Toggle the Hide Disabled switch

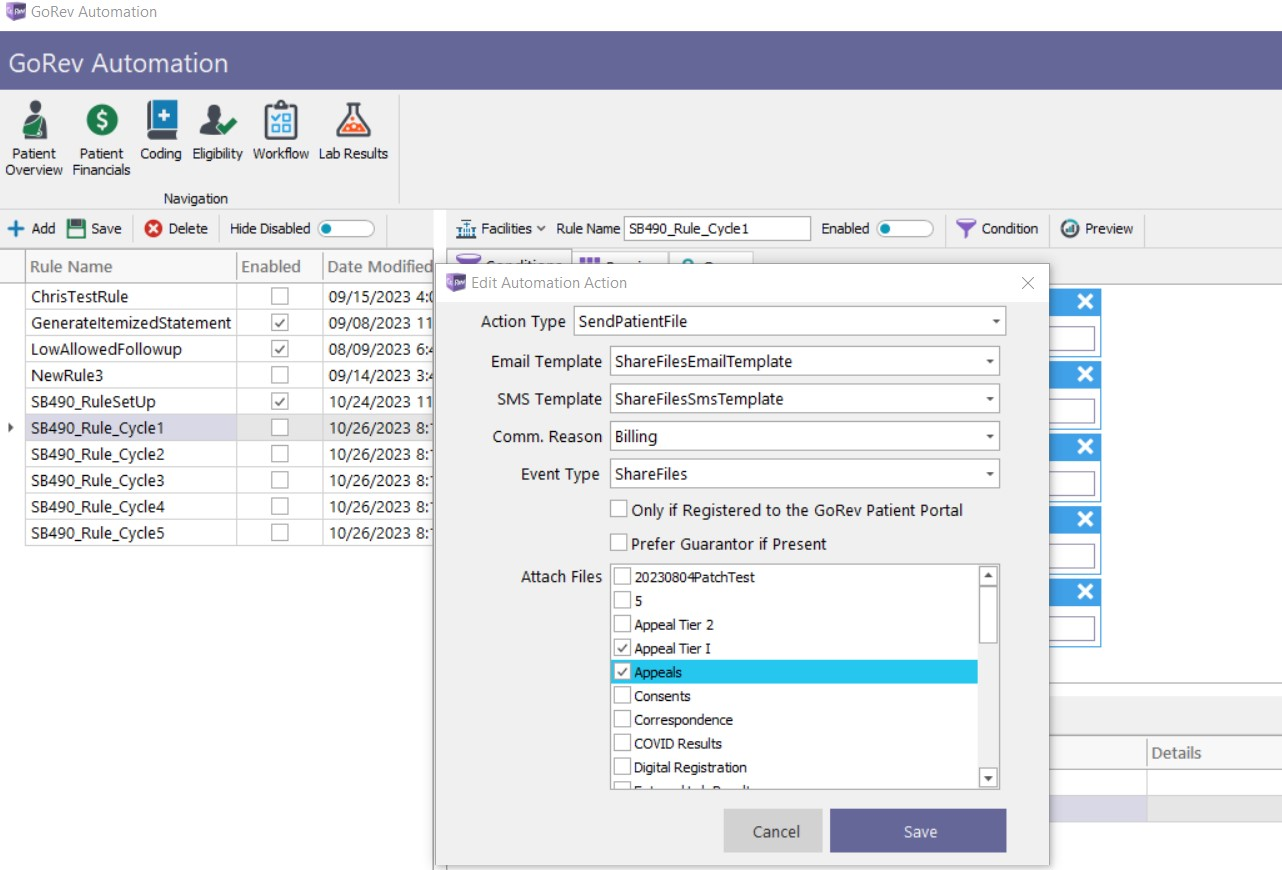(346, 228)
